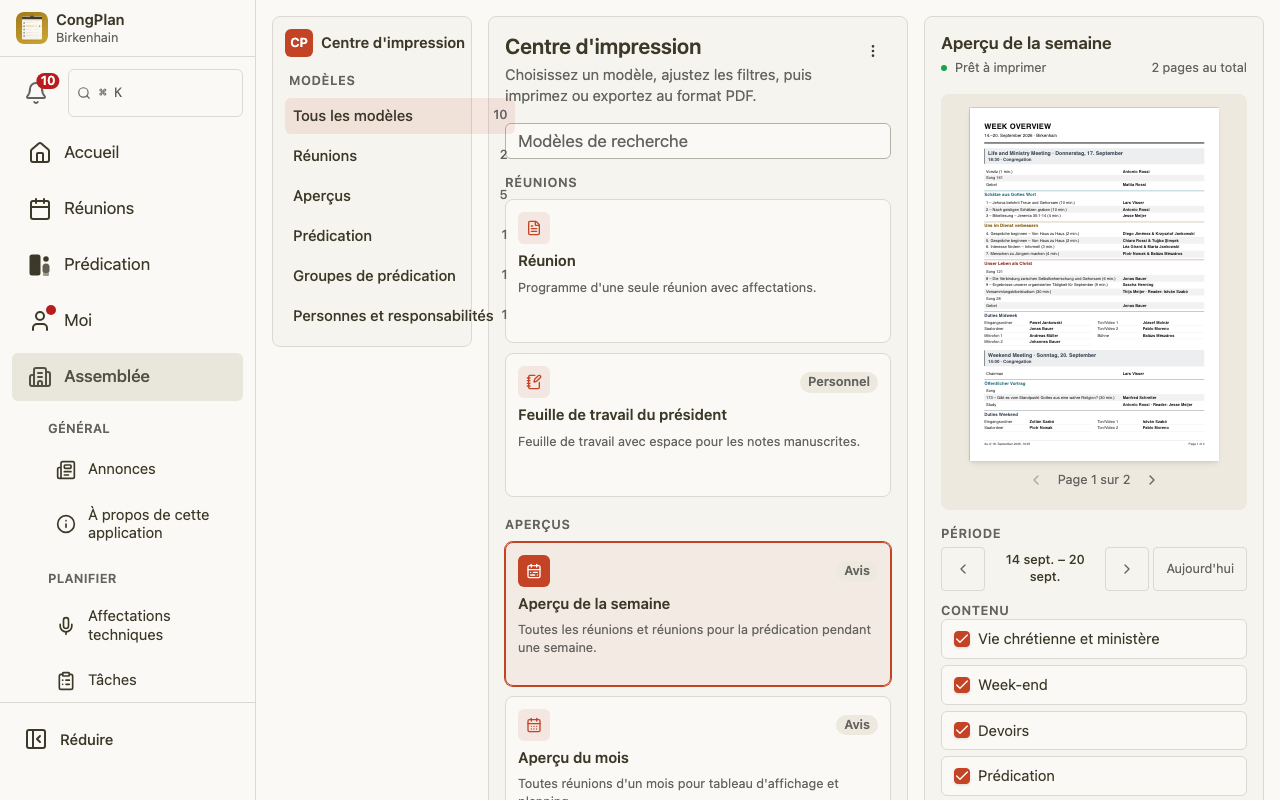Go to next preview page
The image size is (1280, 800).
click(1152, 480)
